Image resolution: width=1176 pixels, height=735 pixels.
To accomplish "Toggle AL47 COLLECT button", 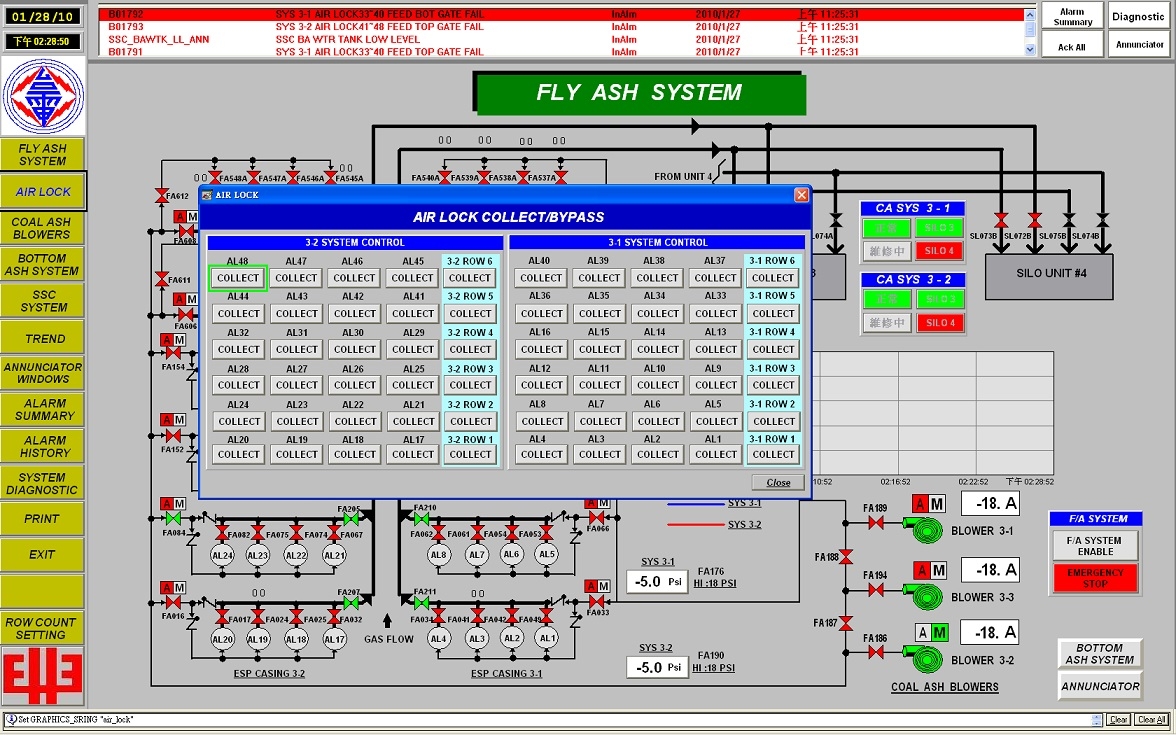I will 296,278.
